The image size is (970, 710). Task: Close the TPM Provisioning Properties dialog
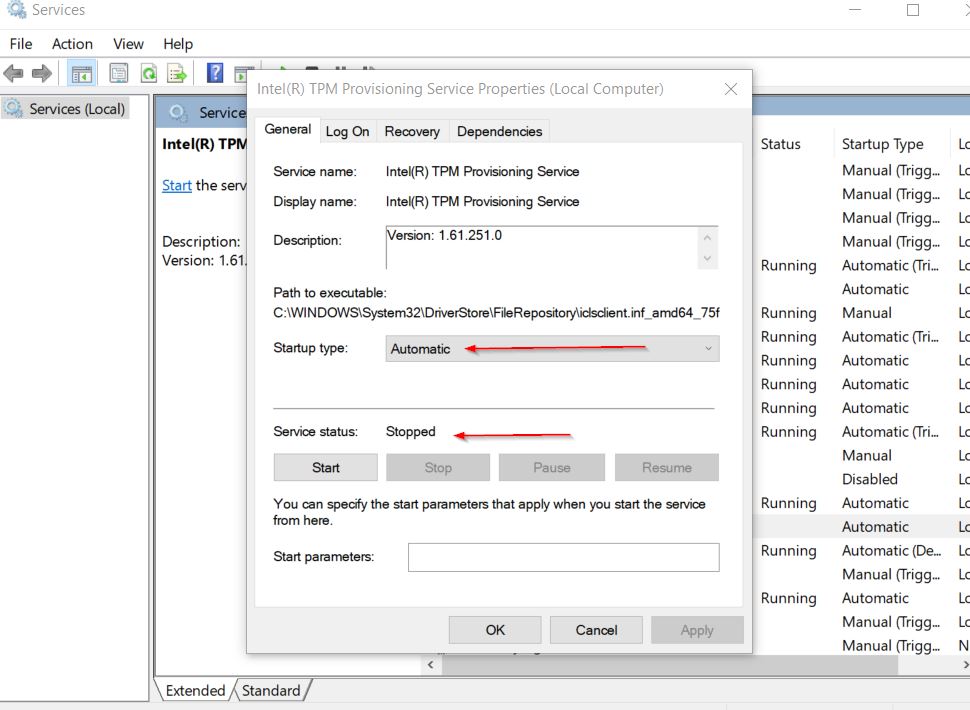point(731,89)
